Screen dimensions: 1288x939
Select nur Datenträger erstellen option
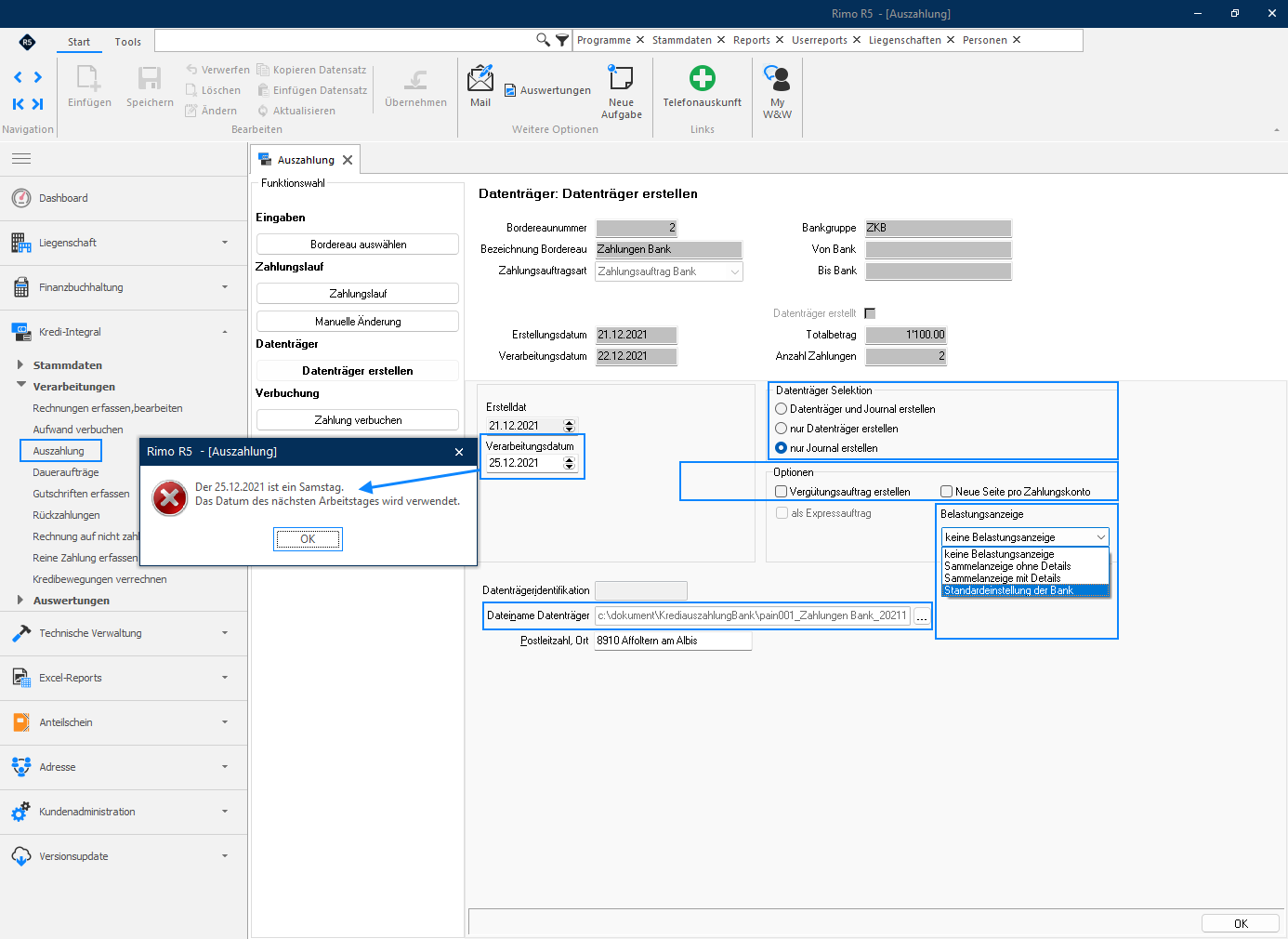(x=781, y=429)
